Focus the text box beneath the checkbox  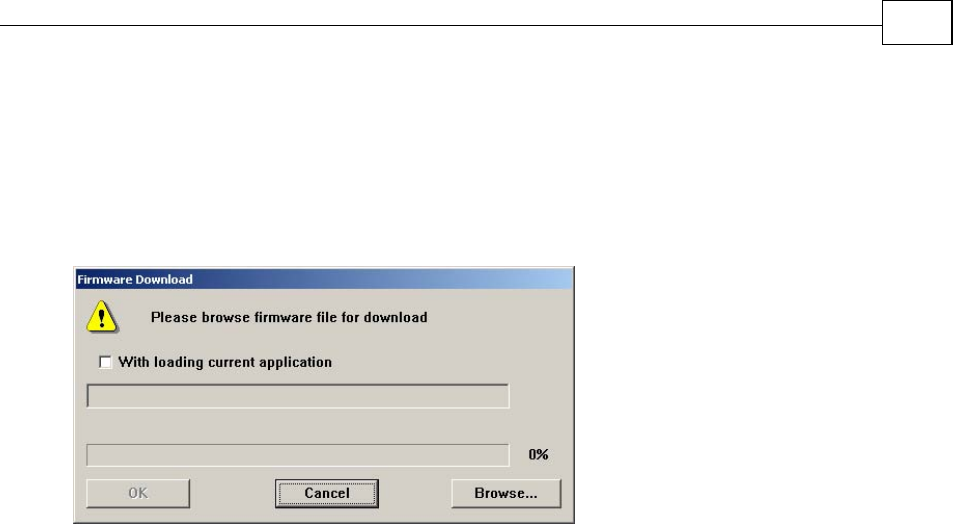point(298,396)
